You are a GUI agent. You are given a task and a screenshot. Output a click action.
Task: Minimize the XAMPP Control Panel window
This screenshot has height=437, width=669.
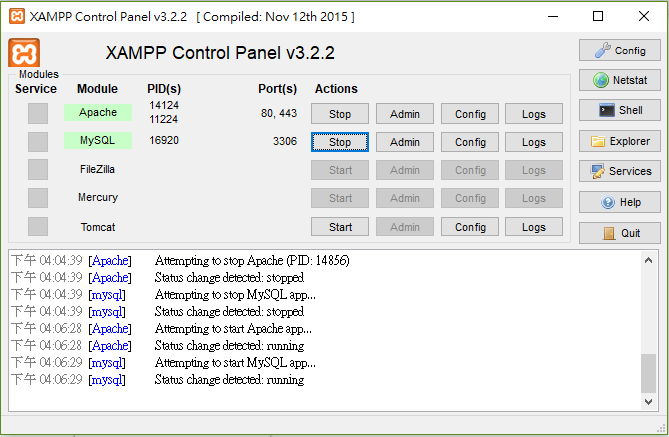[x=553, y=17]
